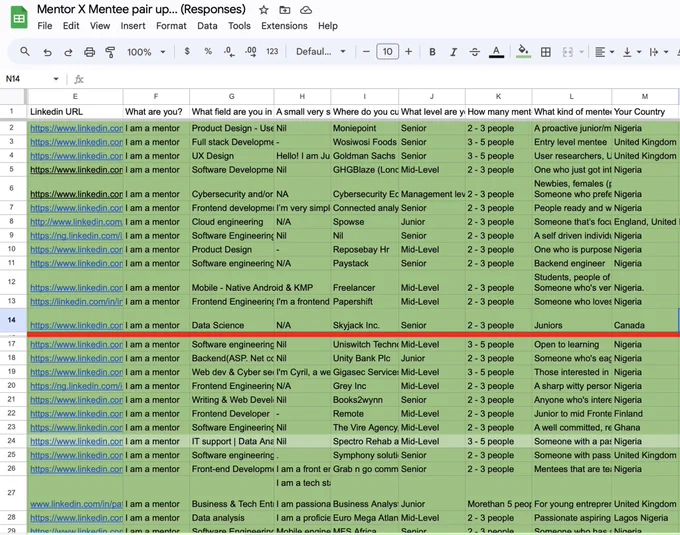Click the document title text
The height and width of the screenshot is (535, 680).
141,9
